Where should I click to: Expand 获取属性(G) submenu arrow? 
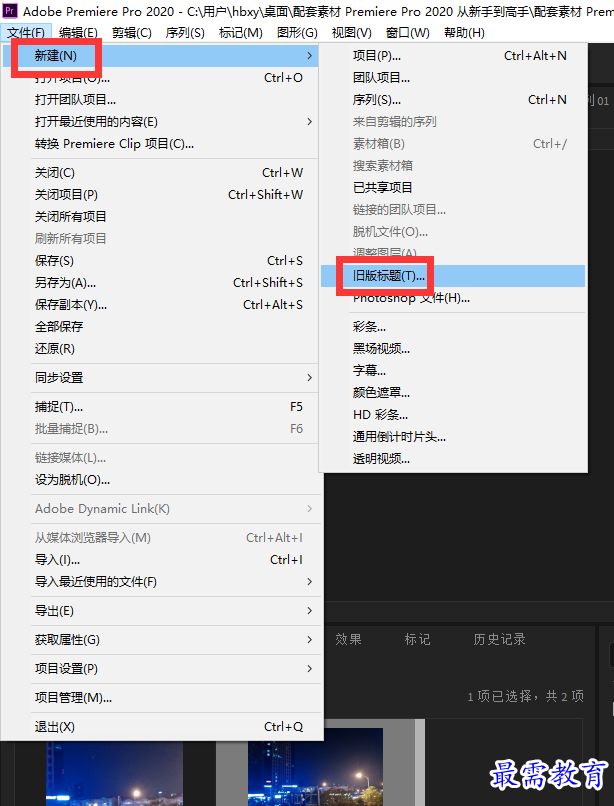[x=309, y=640]
